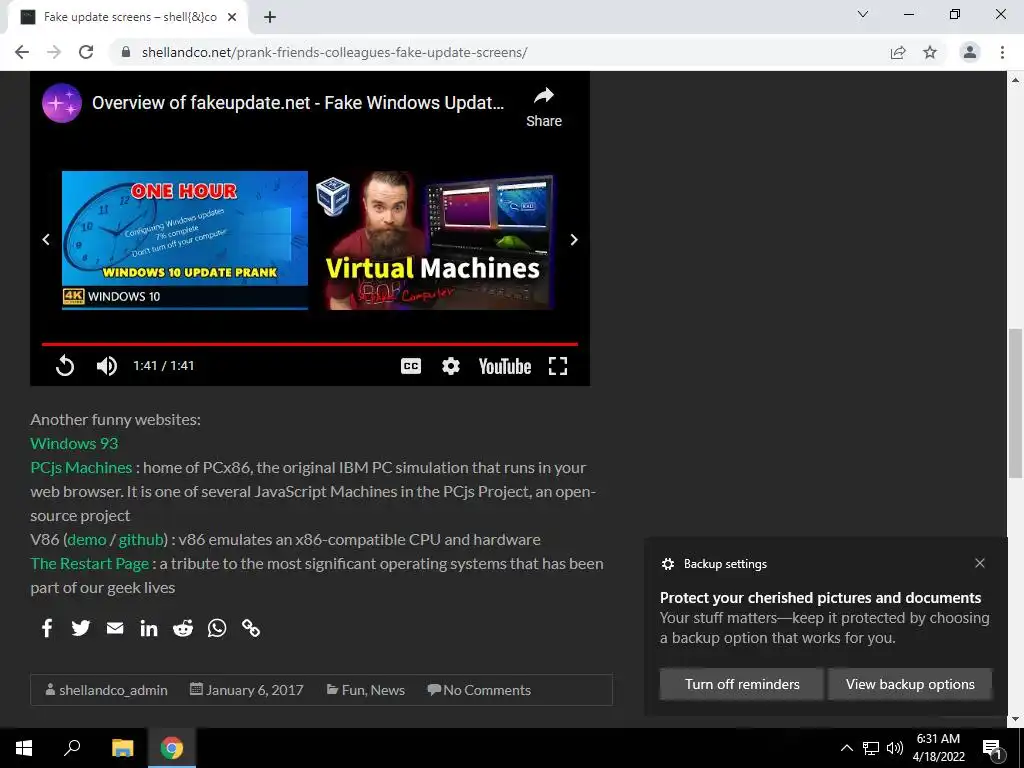Open the V86 demo link
The width and height of the screenshot is (1024, 768).
coord(87,539)
